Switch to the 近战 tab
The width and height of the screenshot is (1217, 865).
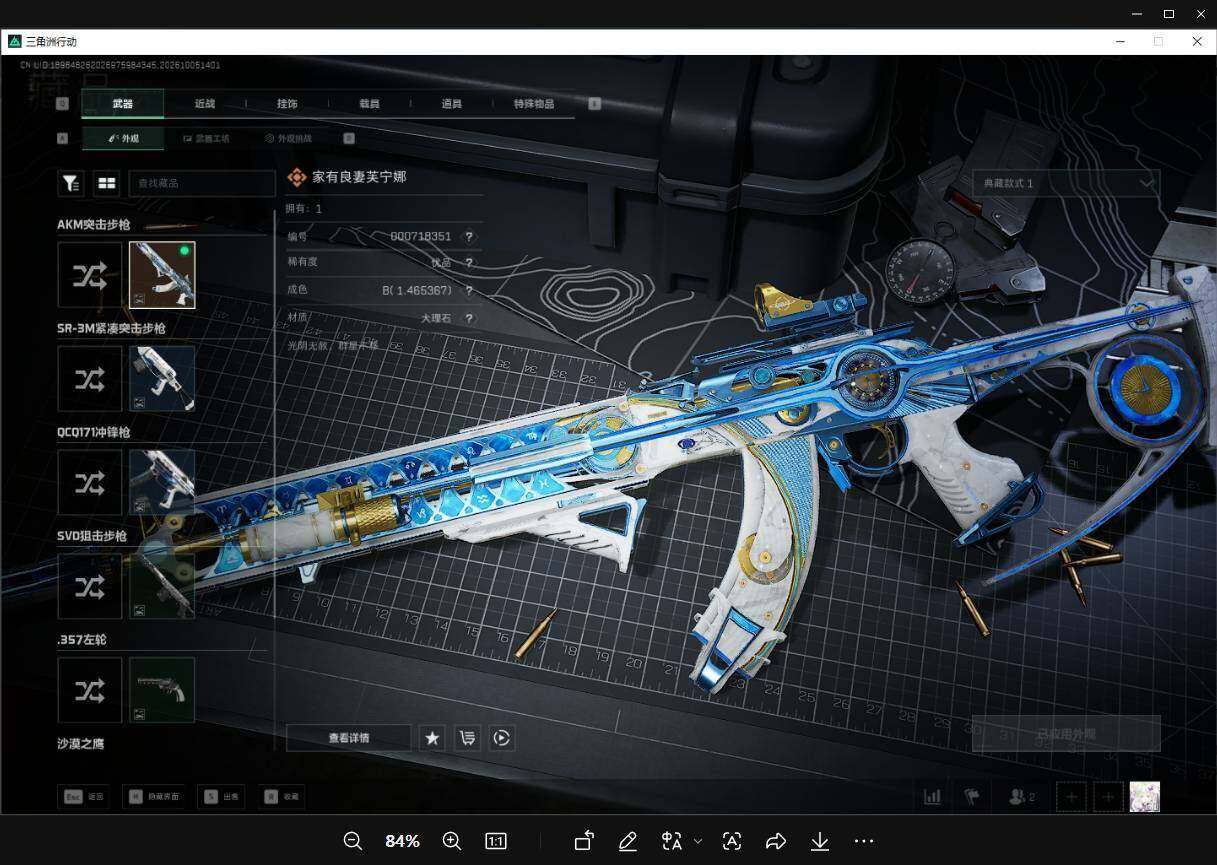(x=205, y=104)
